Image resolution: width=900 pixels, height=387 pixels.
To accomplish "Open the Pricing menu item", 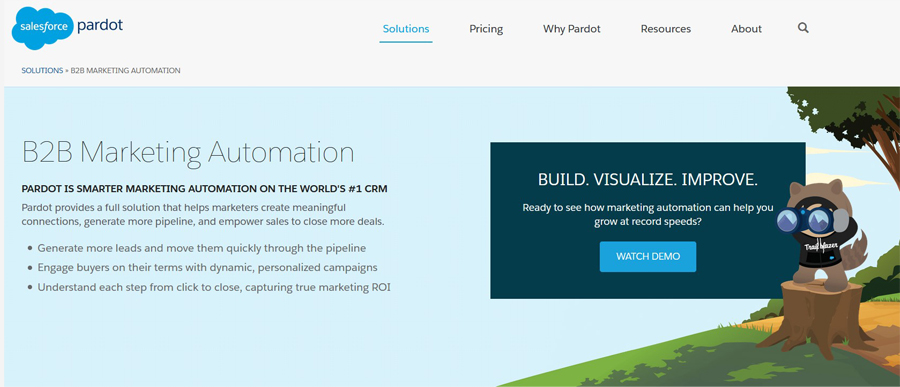I will [486, 29].
